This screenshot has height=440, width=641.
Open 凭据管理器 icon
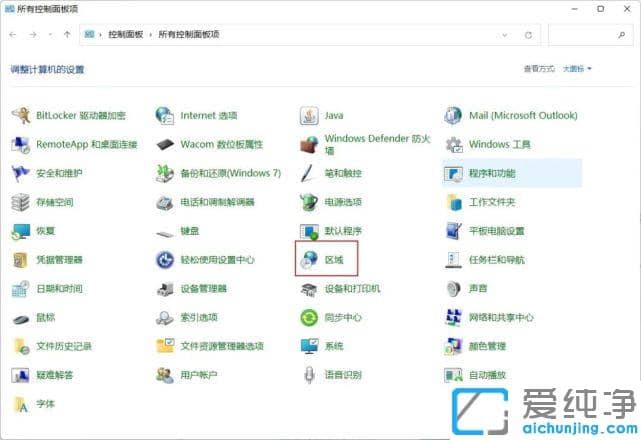tap(20, 260)
